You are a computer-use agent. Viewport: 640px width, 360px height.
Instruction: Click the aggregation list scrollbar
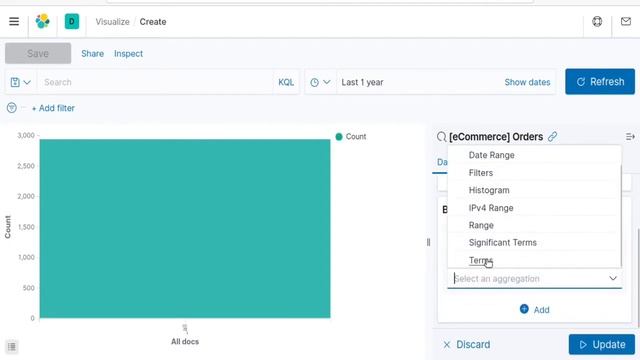pos(621,216)
